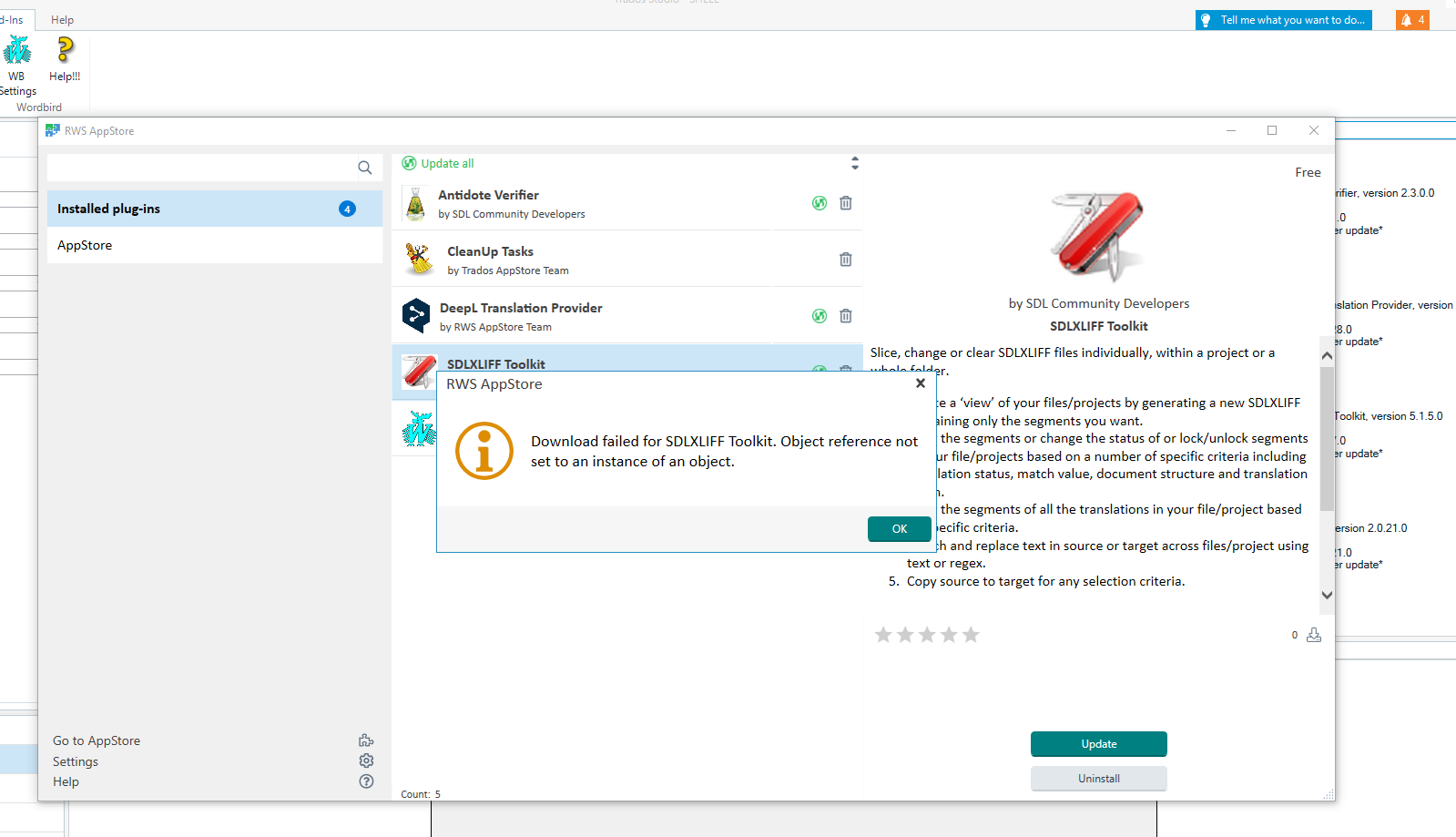Viewport: 1456px width, 837px height.
Task: Click the download count icon
Action: point(1314,635)
